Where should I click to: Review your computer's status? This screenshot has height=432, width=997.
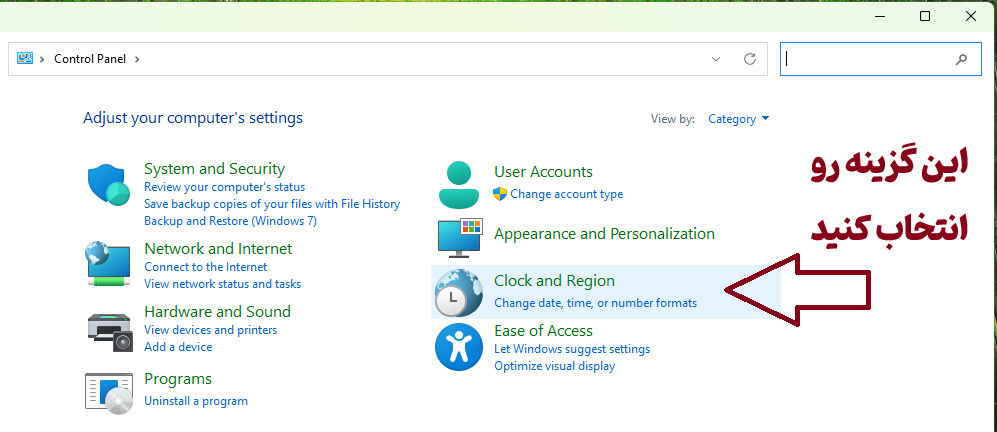coord(224,187)
